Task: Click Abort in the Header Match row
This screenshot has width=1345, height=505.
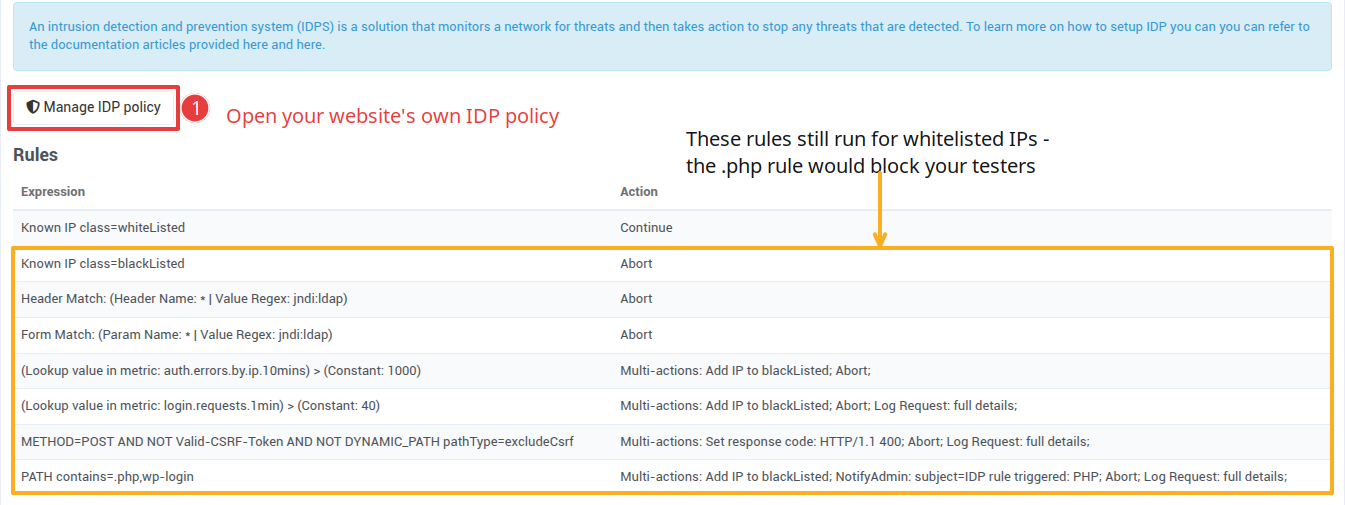Action: tap(636, 298)
